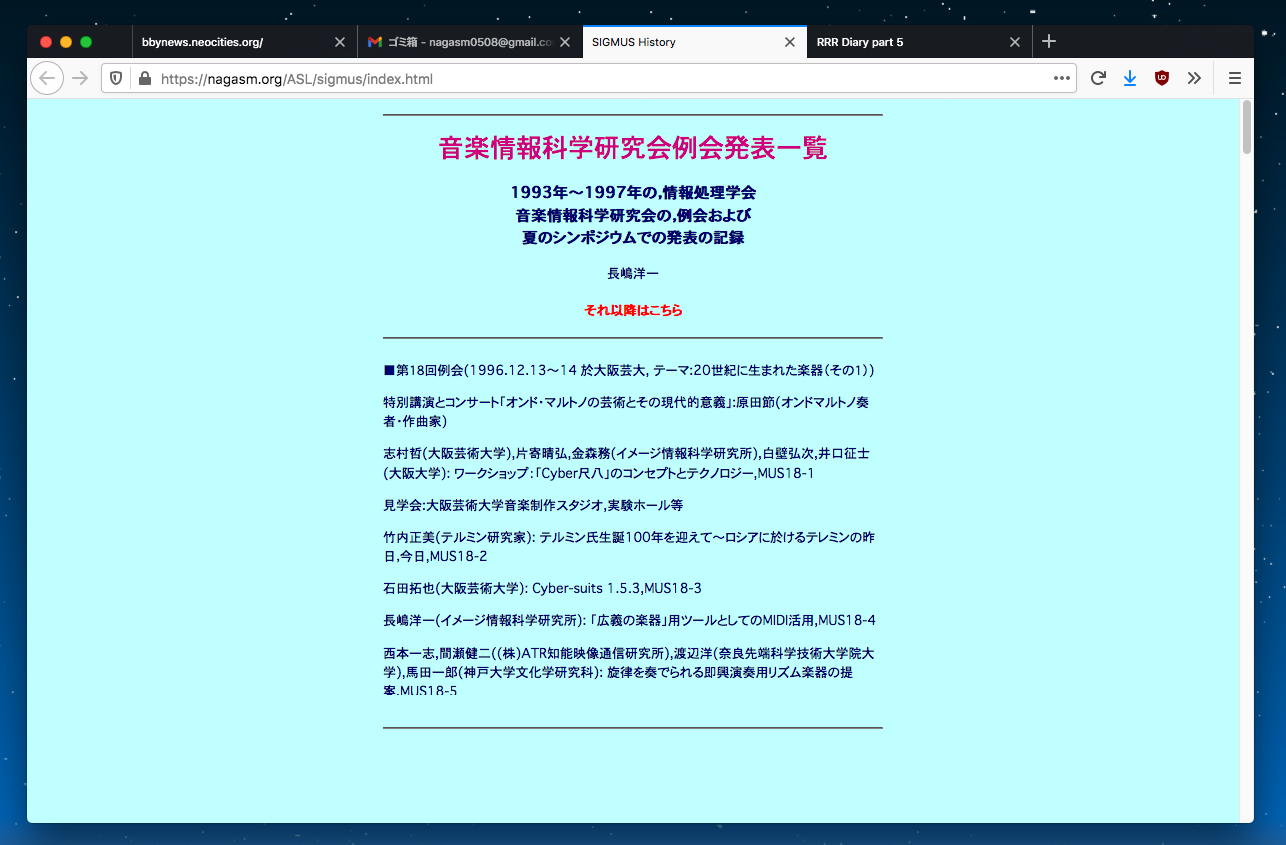The height and width of the screenshot is (845, 1286).
Task: Click the 見学会:大阪芸術大学音楽制作スタジオ line
Action: (x=534, y=505)
